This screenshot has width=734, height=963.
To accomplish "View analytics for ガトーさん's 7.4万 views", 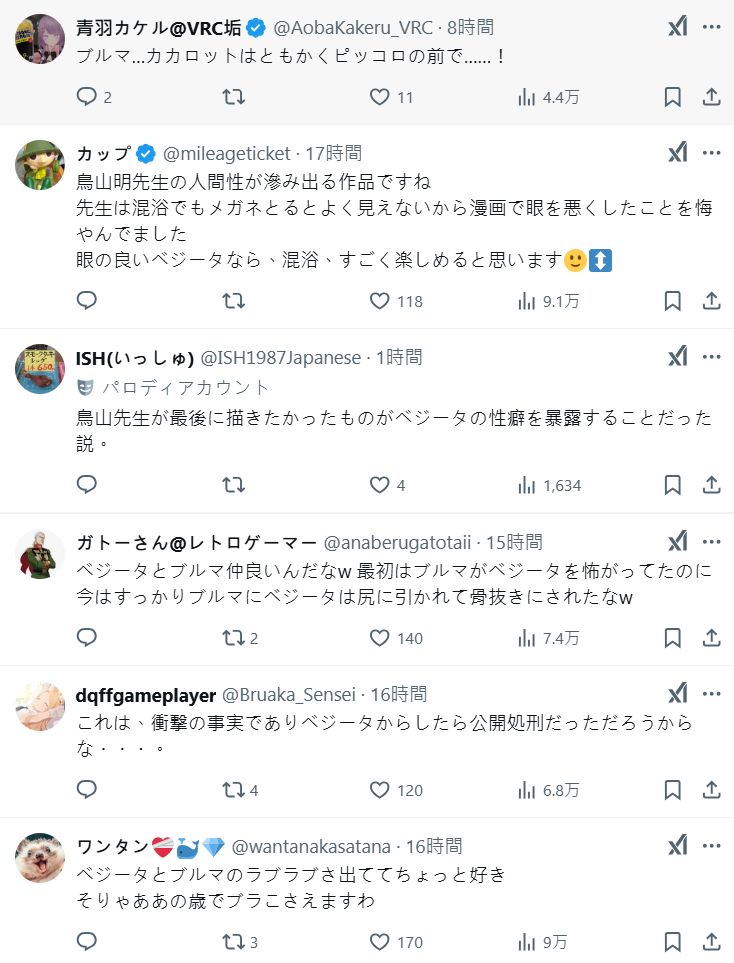I will click(548, 638).
